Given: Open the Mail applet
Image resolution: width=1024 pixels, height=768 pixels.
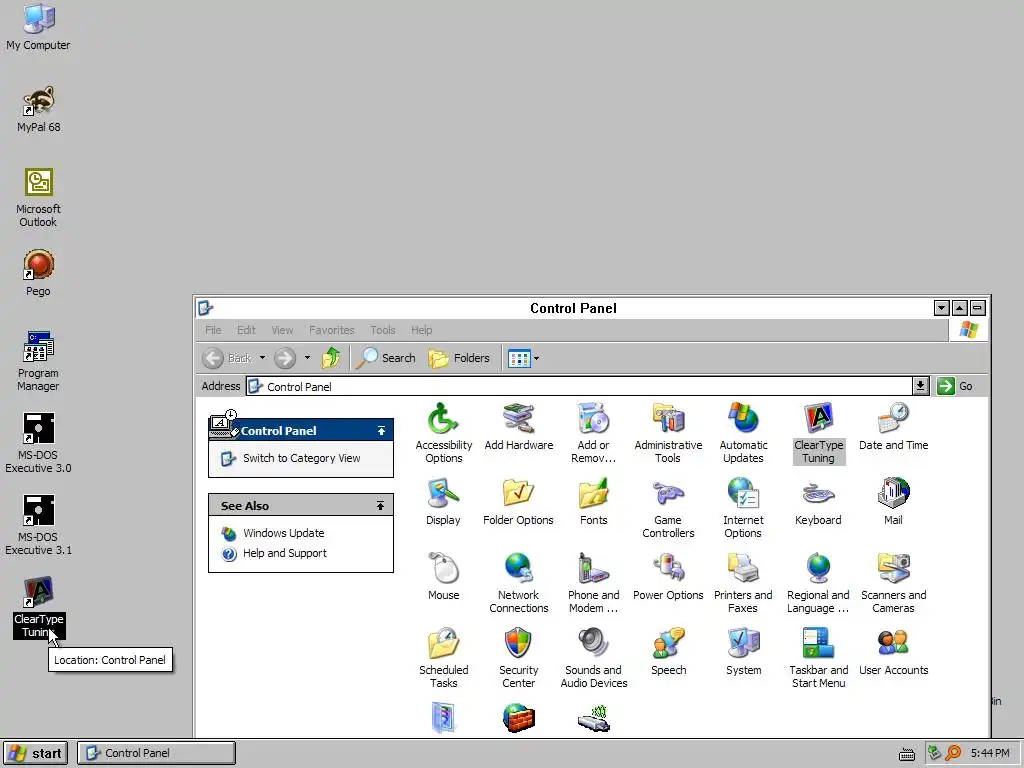Looking at the screenshot, I should click(893, 502).
